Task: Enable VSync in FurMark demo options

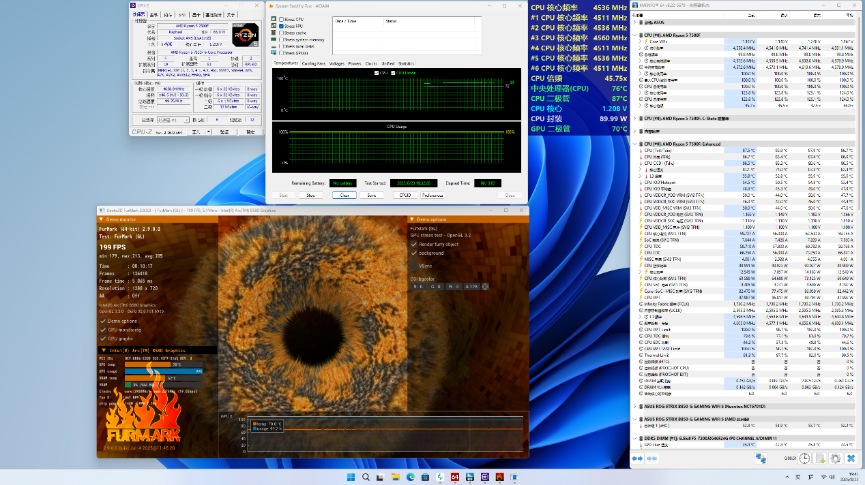Action: coord(414,266)
